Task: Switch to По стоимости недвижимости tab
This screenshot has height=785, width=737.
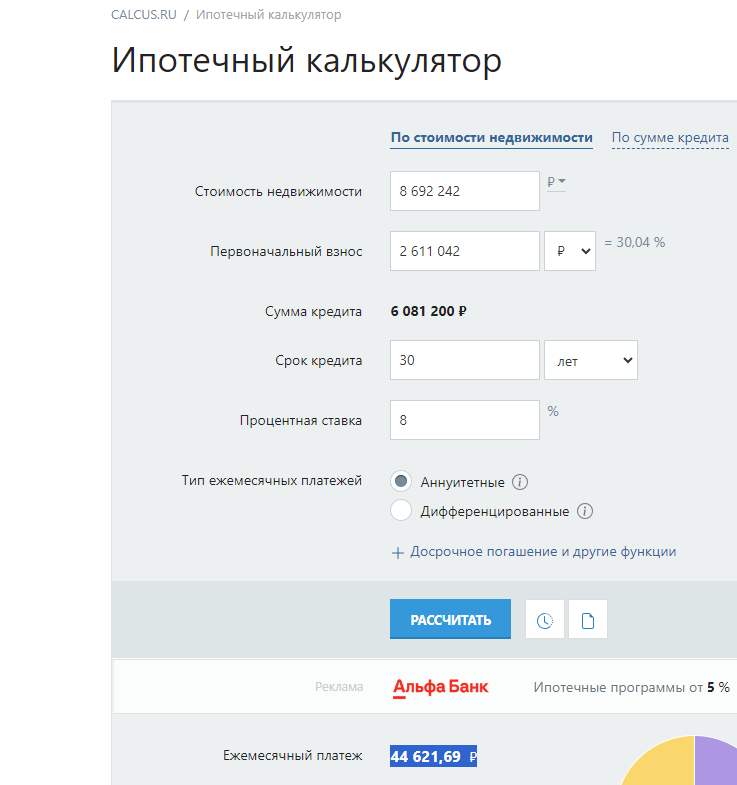Action: 491,138
